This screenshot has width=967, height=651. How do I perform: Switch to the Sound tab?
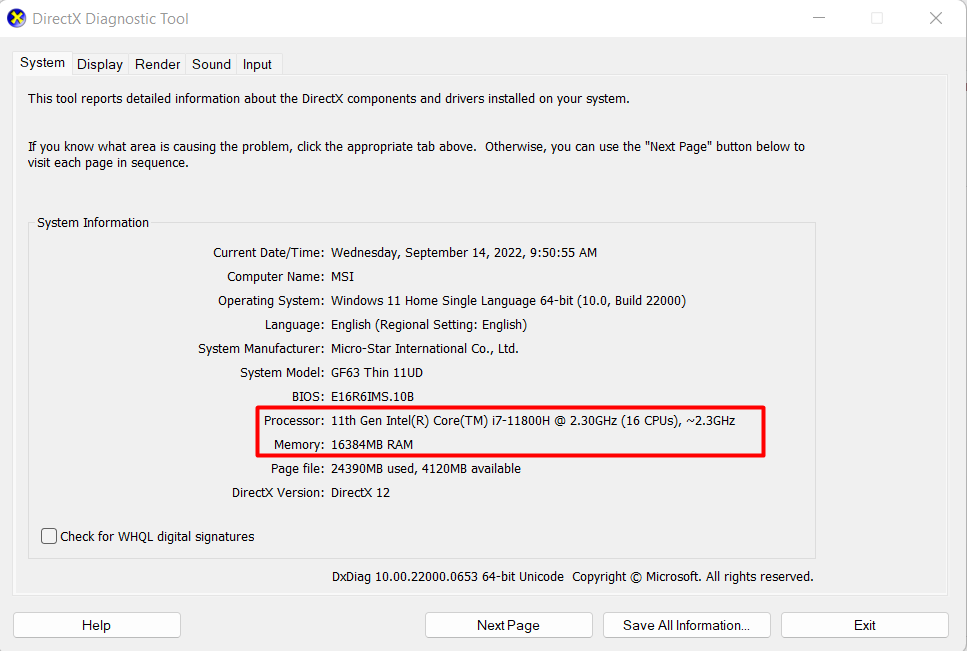point(211,64)
